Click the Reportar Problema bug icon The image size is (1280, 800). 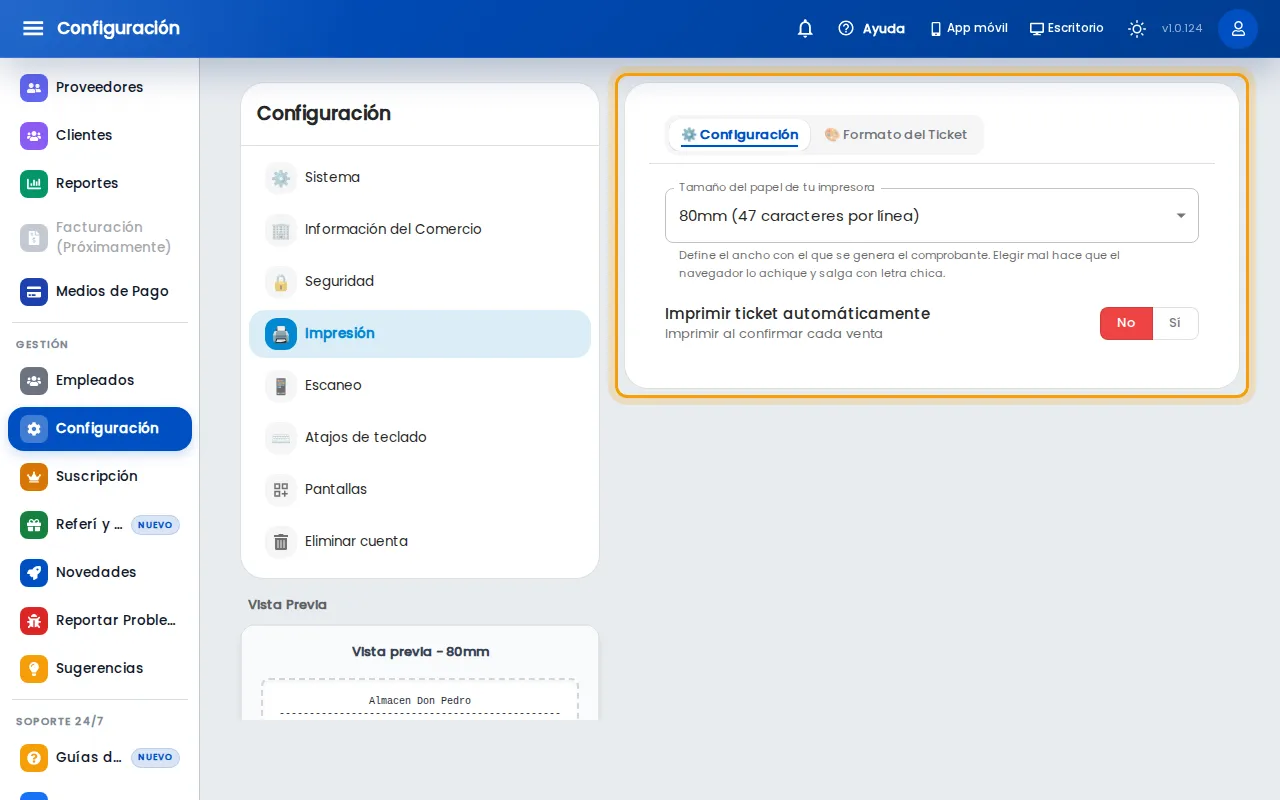coord(34,620)
